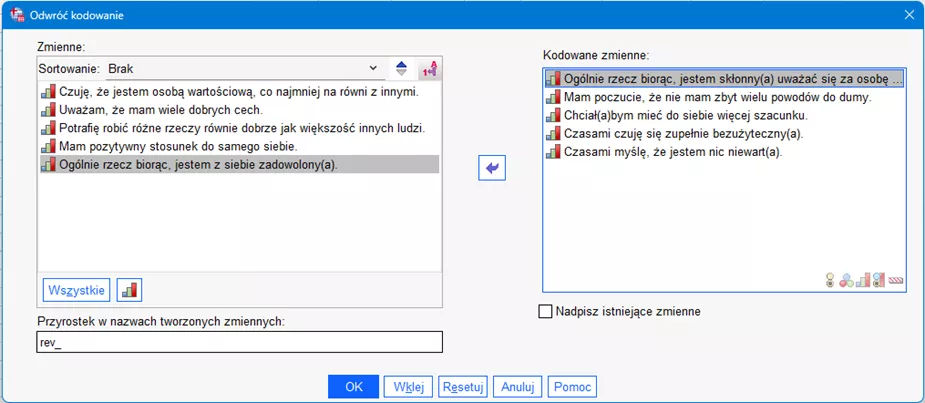This screenshot has width=925, height=403.
Task: Click the ordinal variables filter icon button
Action: point(130,290)
